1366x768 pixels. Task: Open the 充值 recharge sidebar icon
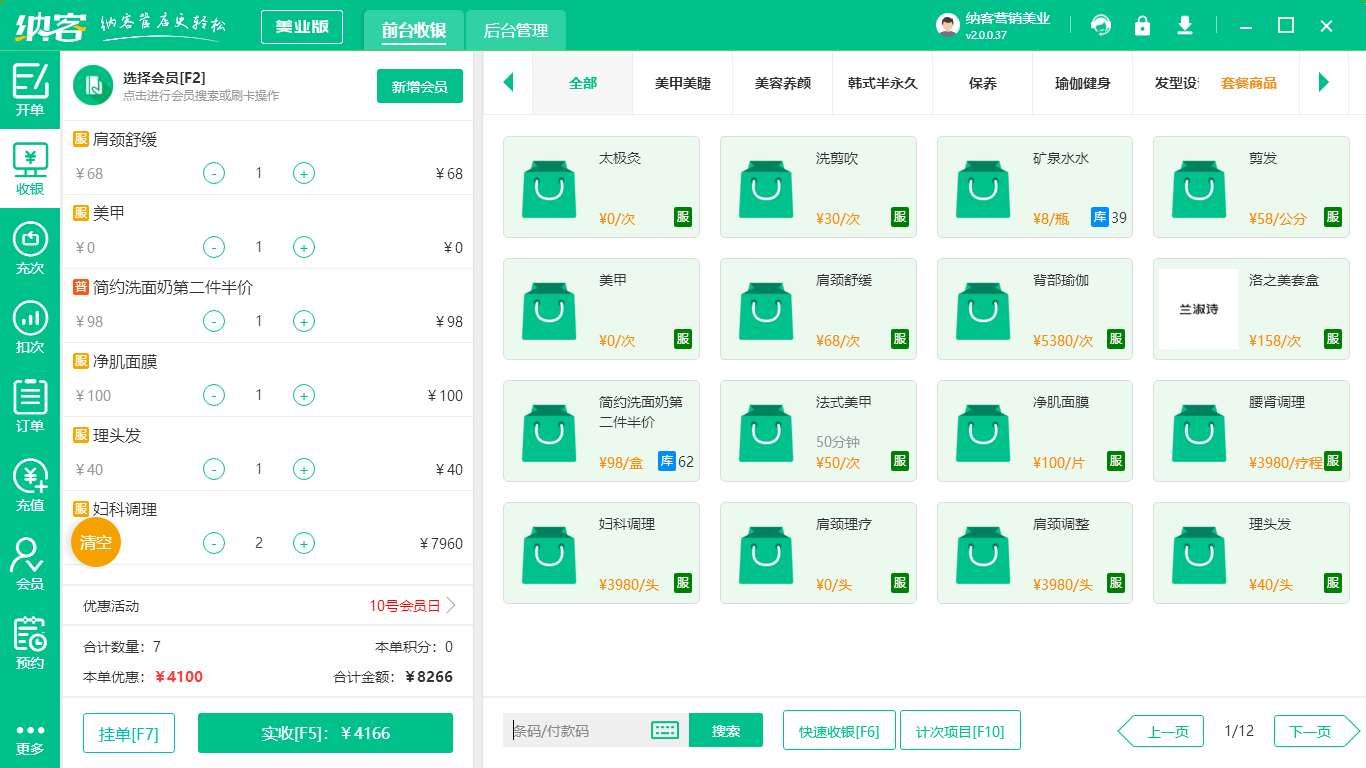(x=30, y=485)
